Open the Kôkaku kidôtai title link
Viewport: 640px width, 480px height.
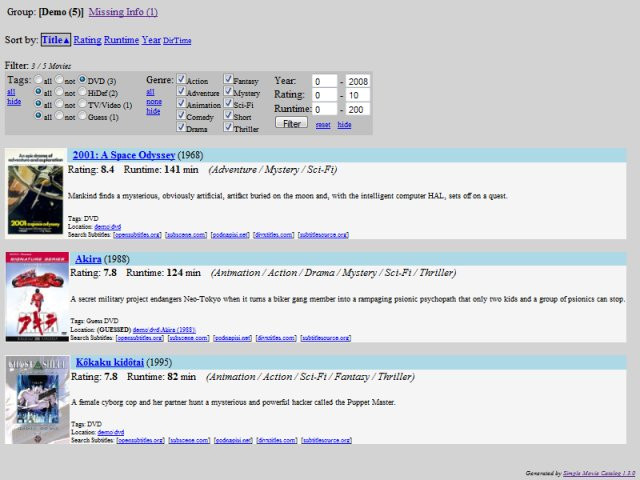click(110, 362)
